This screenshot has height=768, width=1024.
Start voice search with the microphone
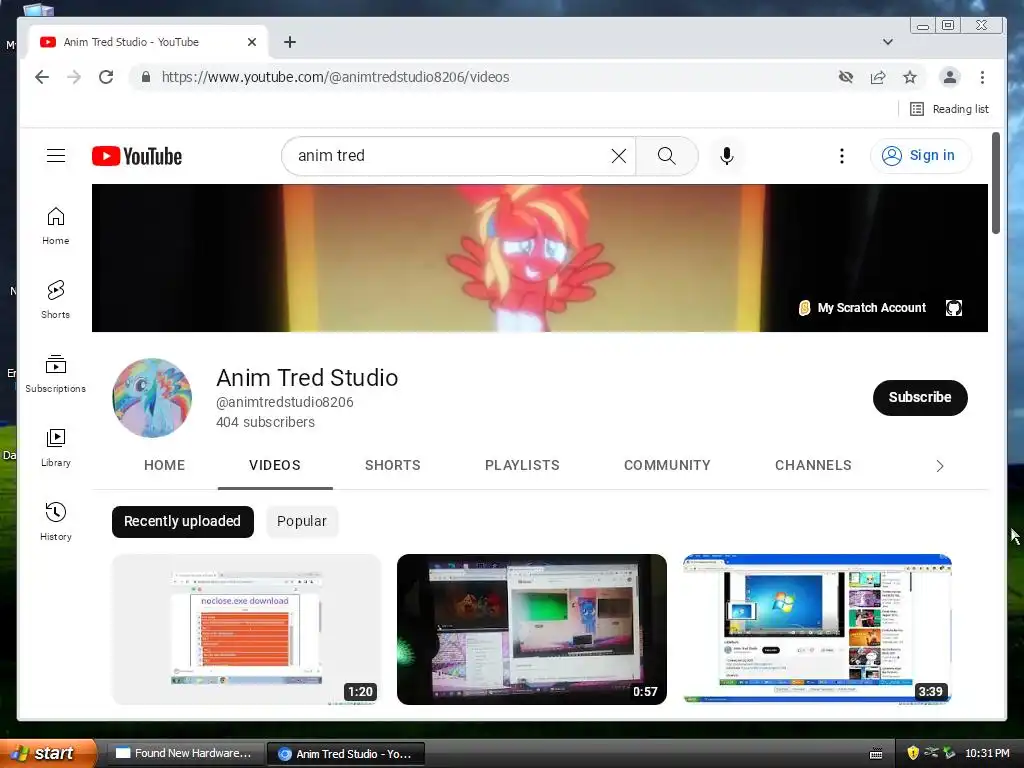tap(727, 155)
